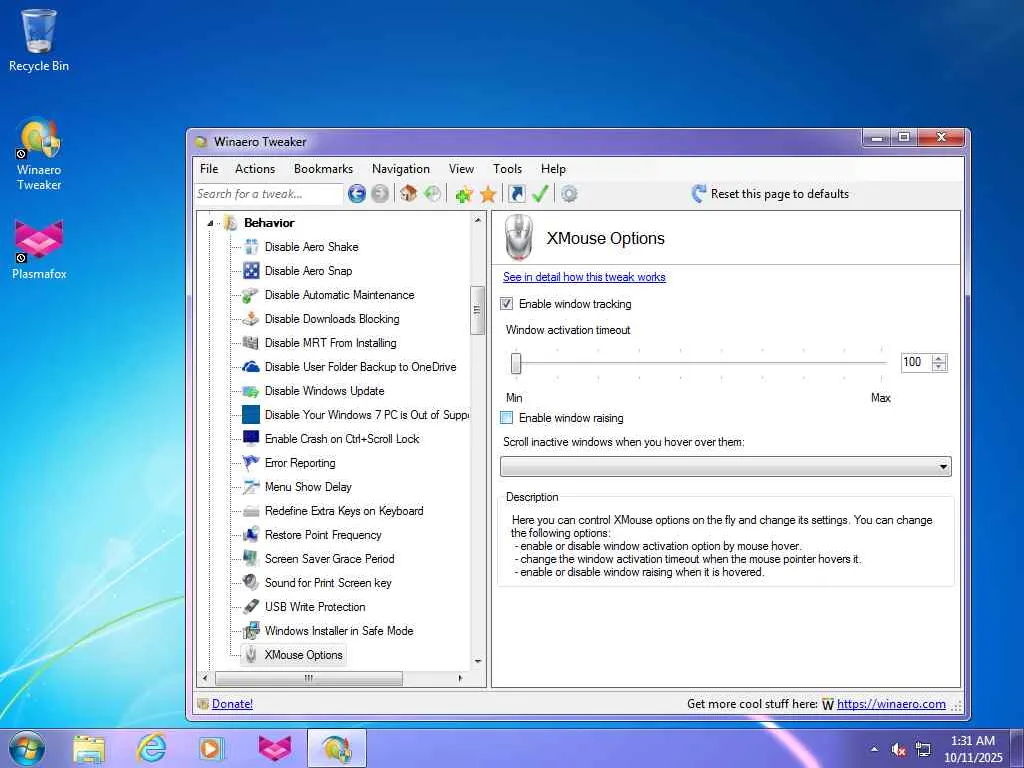Open Windows Media Player on taskbar
This screenshot has height=768, width=1024.
pos(212,748)
